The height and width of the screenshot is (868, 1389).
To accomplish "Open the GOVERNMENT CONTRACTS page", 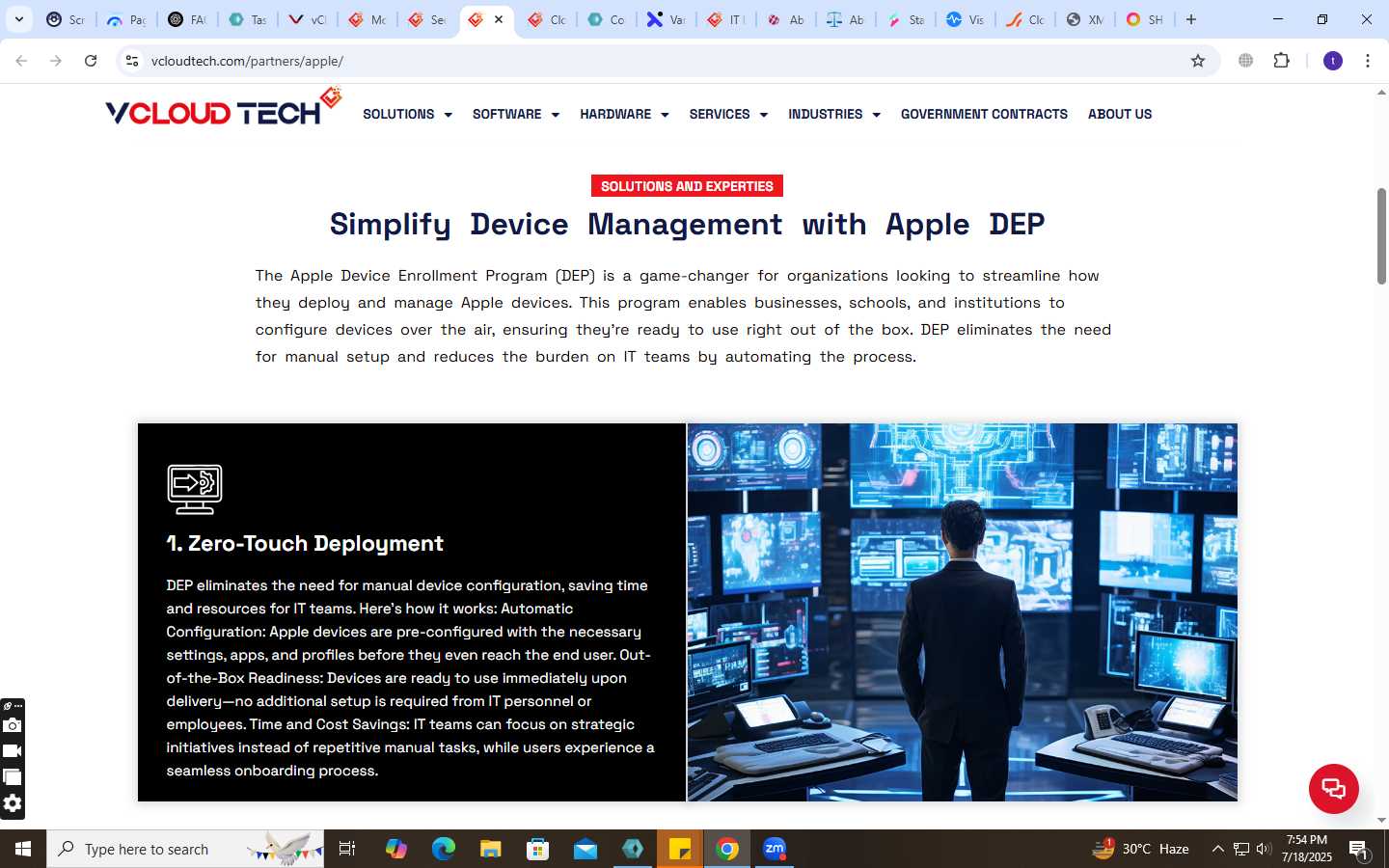I will point(984,114).
